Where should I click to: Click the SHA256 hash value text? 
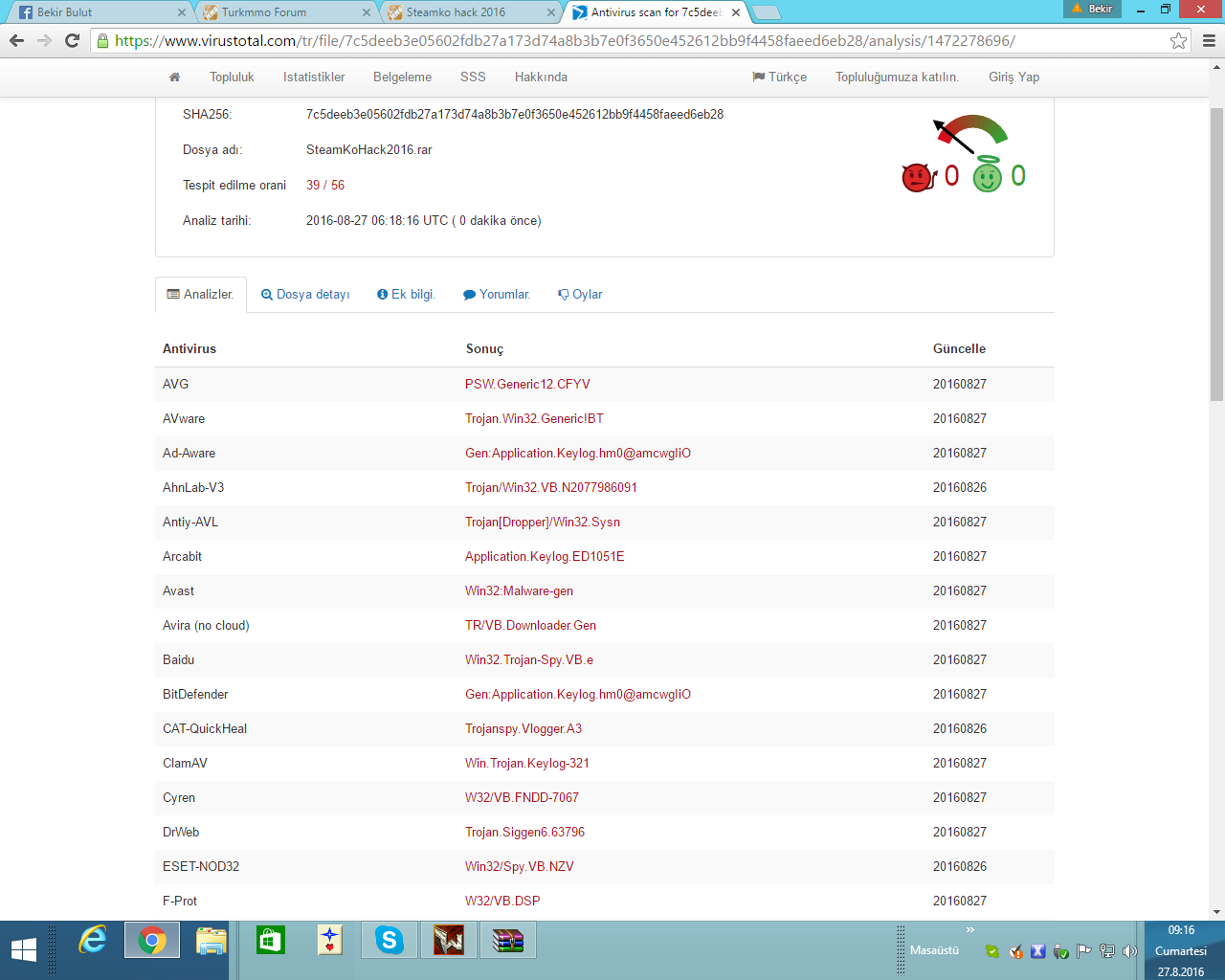(515, 115)
